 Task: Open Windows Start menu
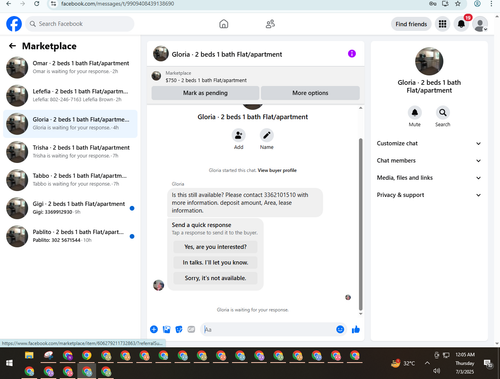point(9,363)
